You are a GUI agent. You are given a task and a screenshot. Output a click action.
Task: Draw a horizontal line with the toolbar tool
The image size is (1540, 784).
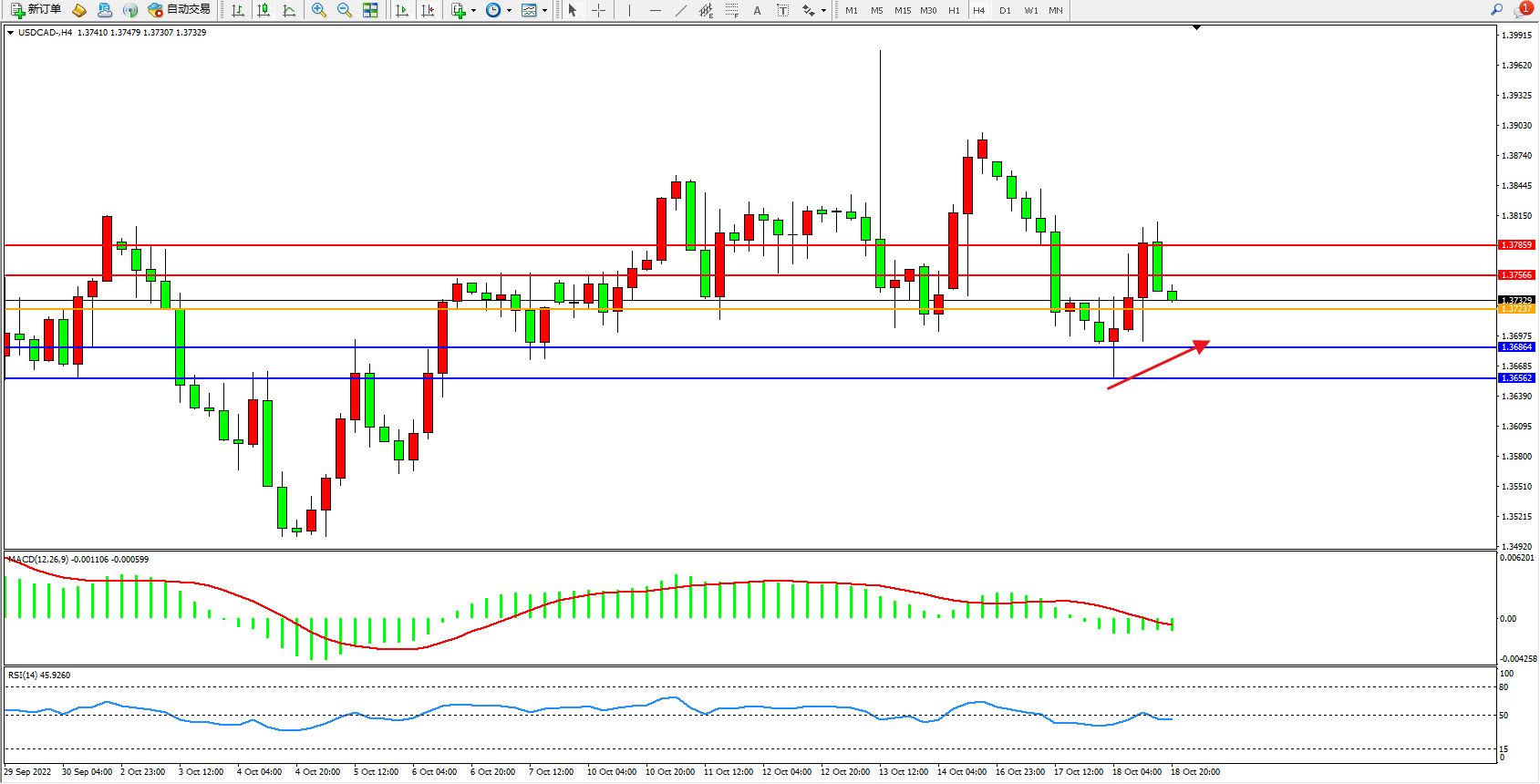(x=656, y=10)
